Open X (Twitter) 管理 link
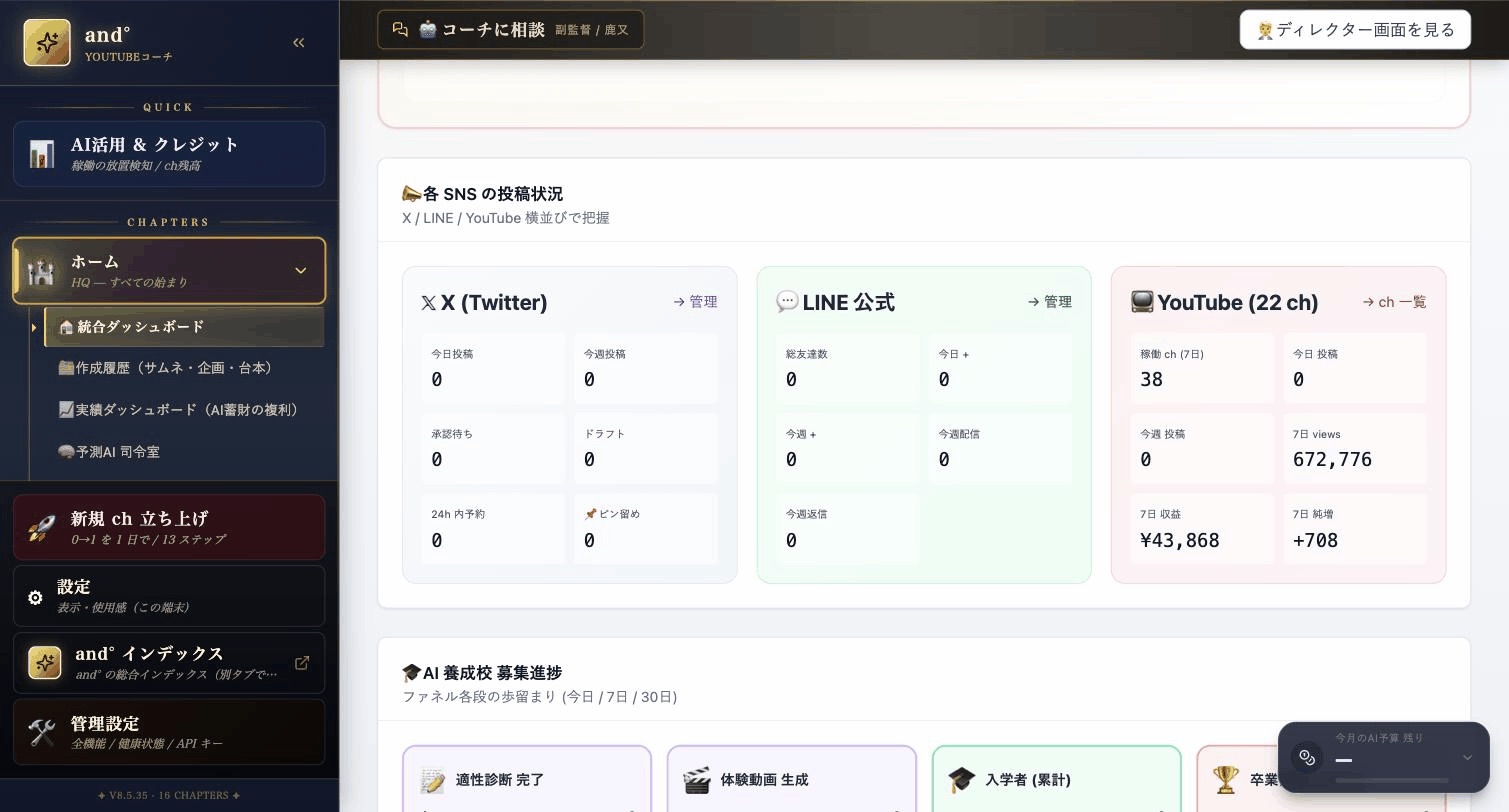This screenshot has width=1509, height=812. 695,302
